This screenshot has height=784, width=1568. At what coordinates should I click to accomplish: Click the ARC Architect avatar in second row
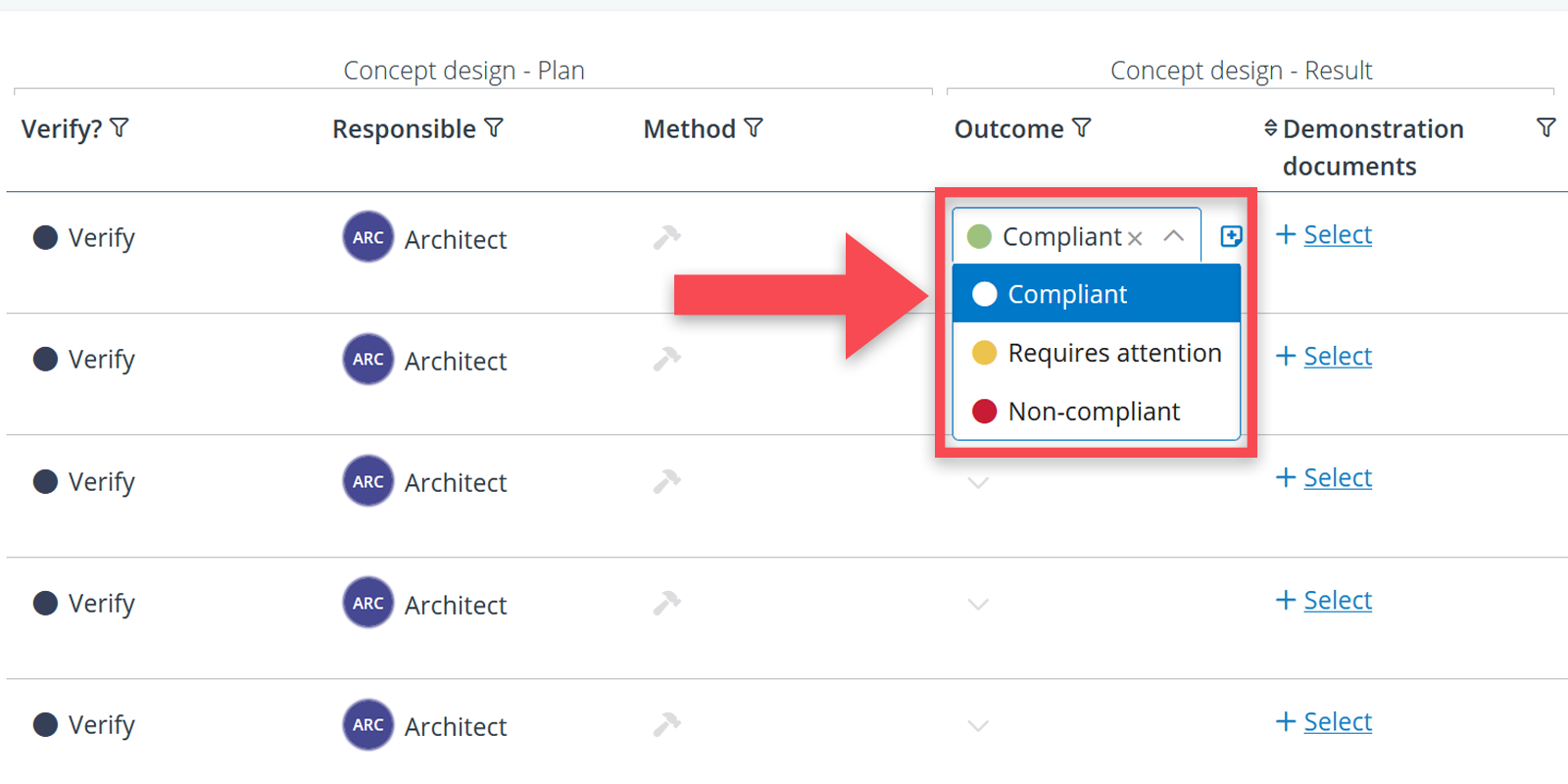point(368,360)
